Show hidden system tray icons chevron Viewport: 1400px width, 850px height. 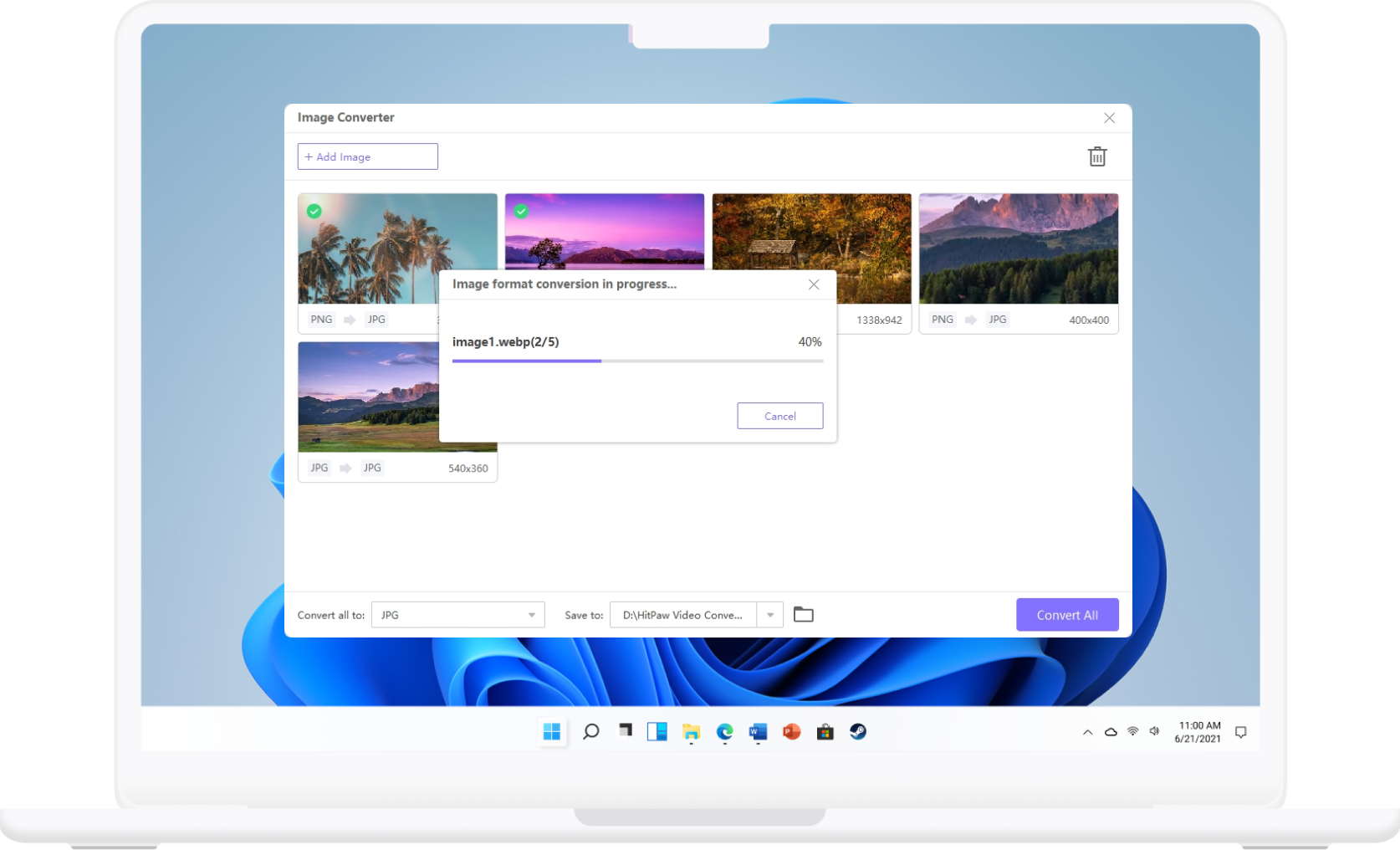(x=1087, y=732)
